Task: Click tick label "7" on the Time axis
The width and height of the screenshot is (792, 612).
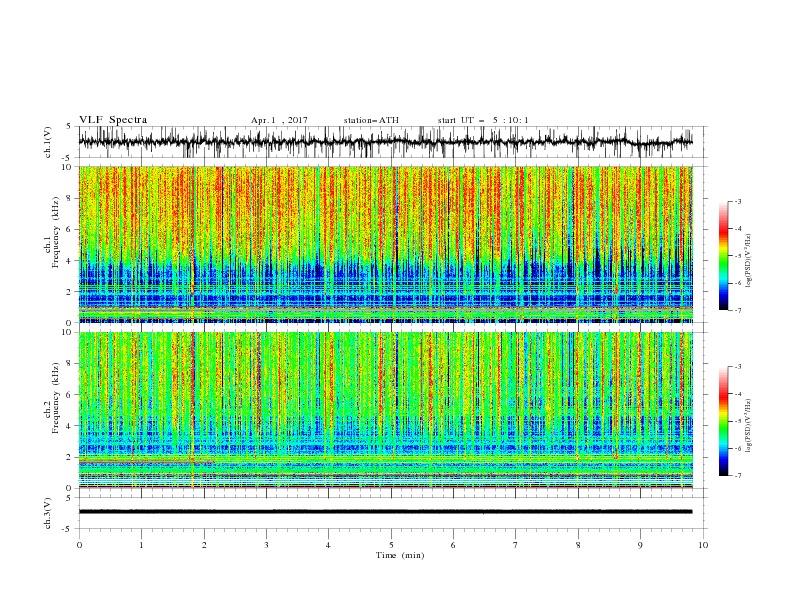Action: point(516,545)
